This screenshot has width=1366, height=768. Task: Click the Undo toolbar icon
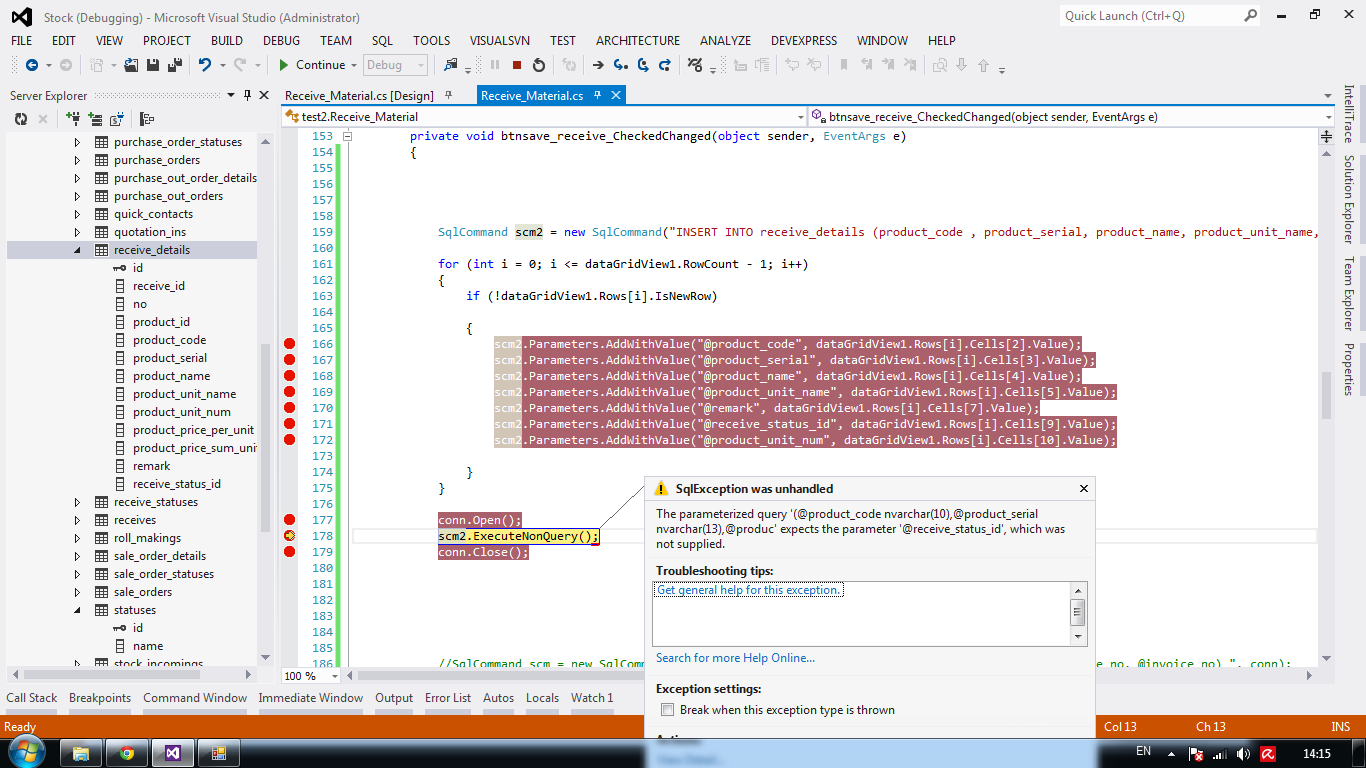[x=205, y=65]
